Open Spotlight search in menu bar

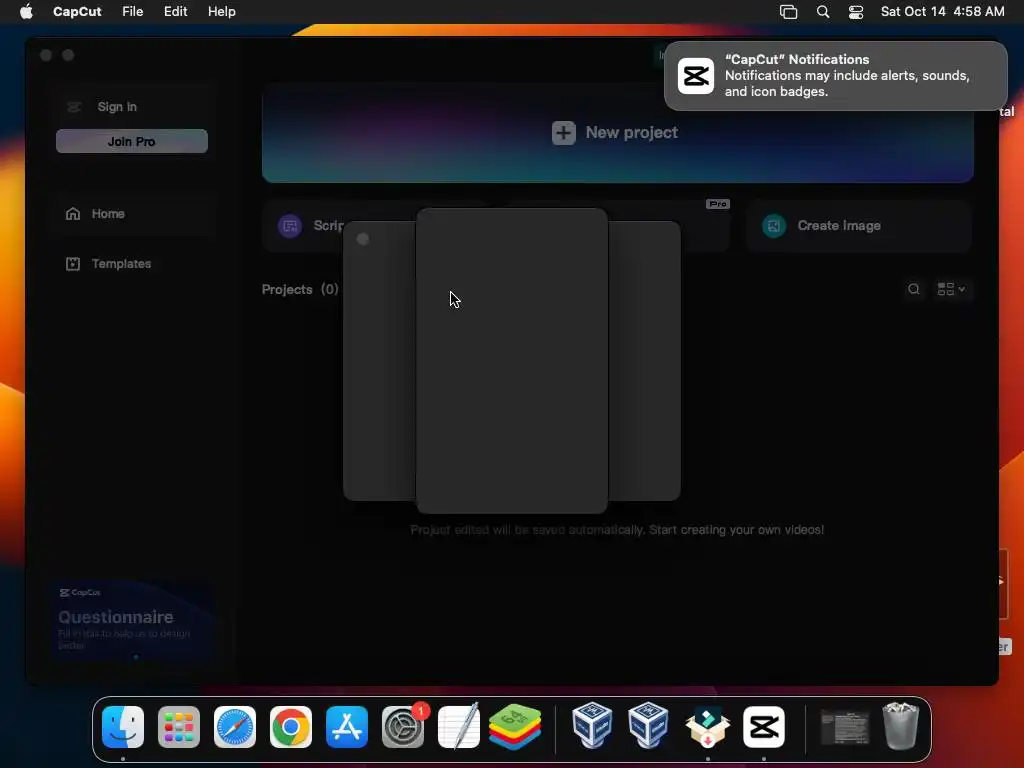[823, 12]
